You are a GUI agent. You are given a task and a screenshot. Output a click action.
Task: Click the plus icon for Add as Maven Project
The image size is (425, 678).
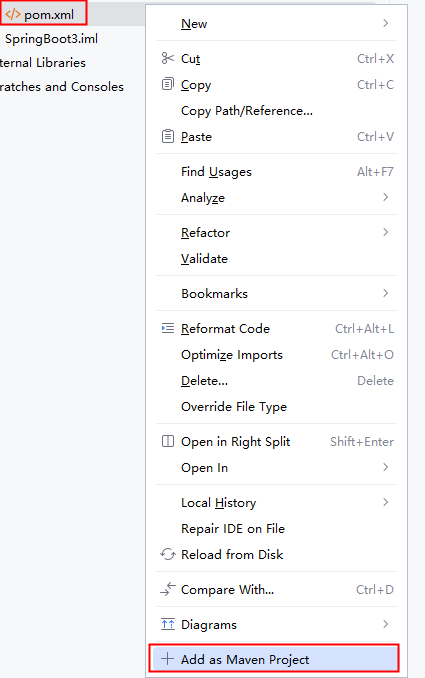coord(167,659)
